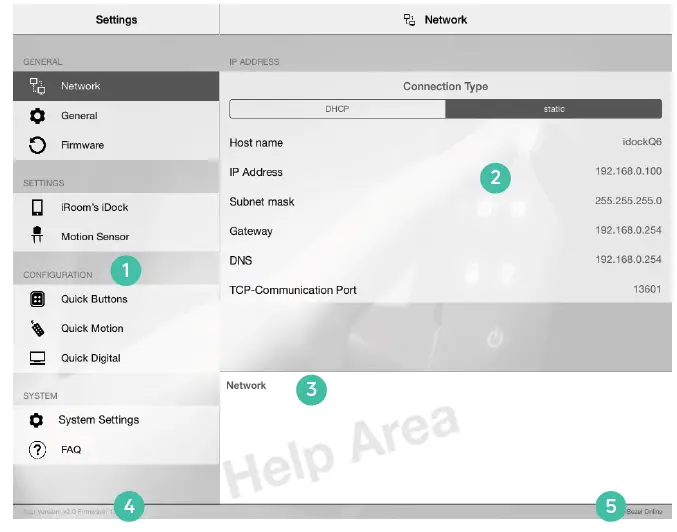Click the Gateway label
677x532 pixels.
[251, 231]
